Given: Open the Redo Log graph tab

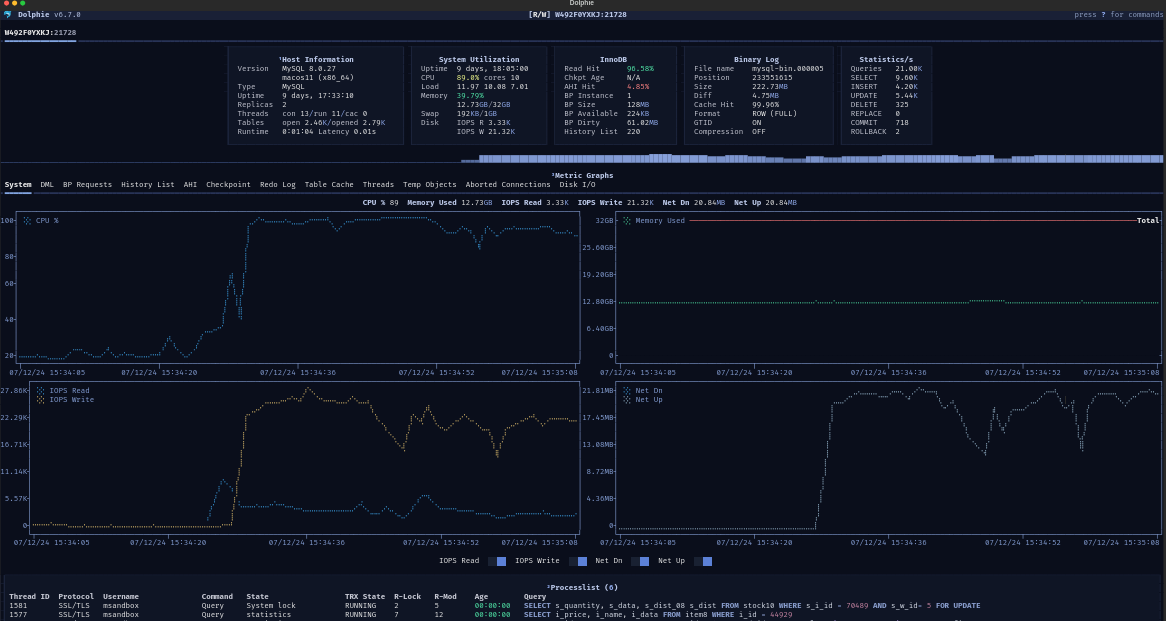Looking at the screenshot, I should [x=277, y=185].
